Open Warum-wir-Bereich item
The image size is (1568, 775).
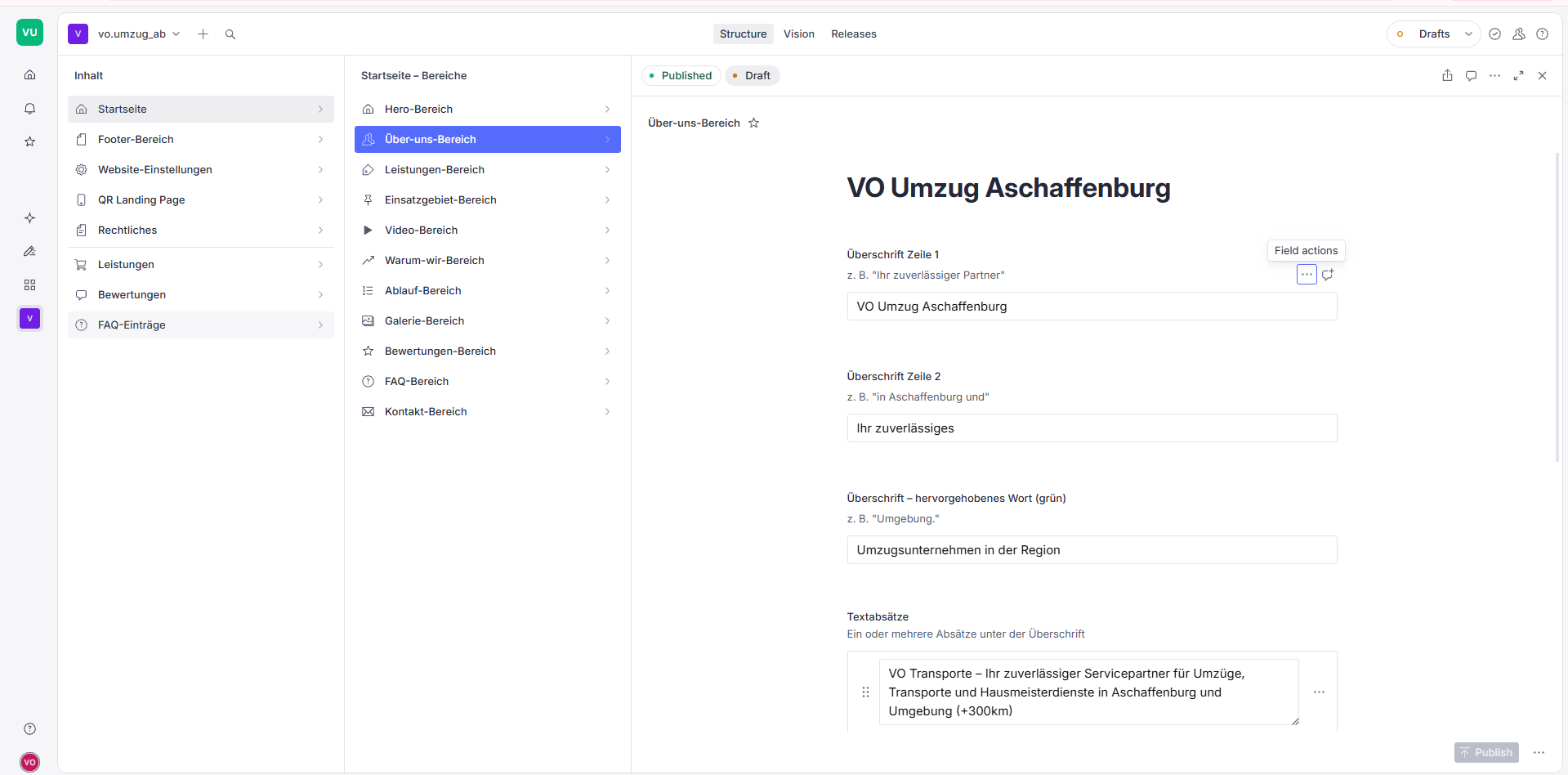click(x=488, y=260)
